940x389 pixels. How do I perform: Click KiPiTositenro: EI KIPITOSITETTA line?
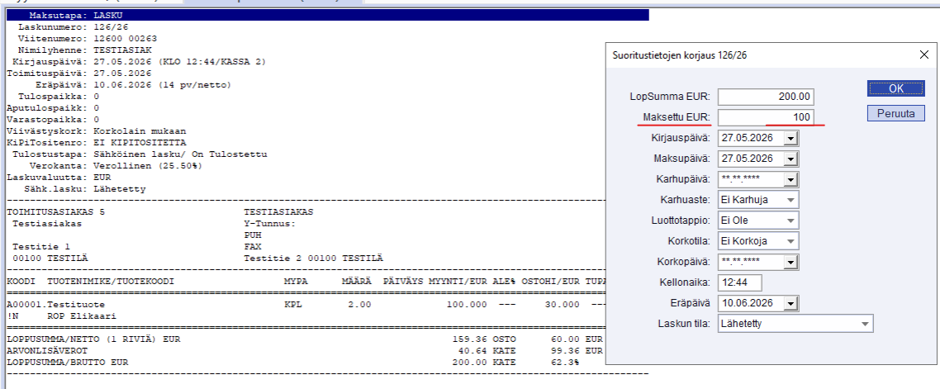(96, 143)
